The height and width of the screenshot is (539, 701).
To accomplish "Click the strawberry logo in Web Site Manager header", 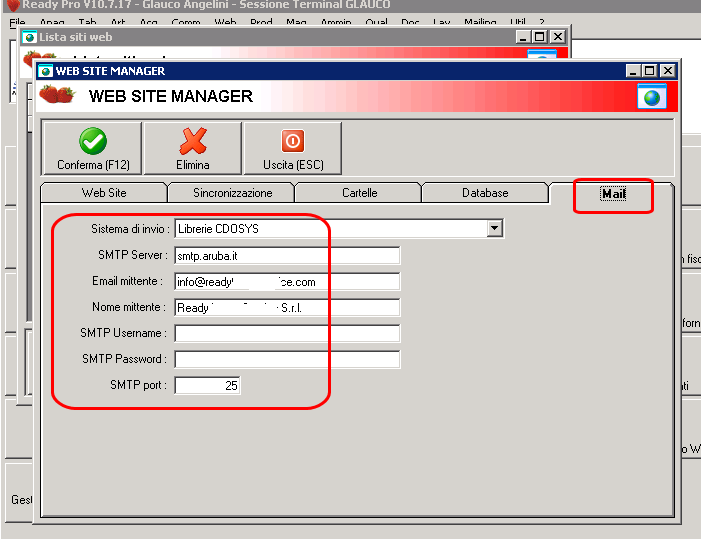I will (x=57, y=94).
